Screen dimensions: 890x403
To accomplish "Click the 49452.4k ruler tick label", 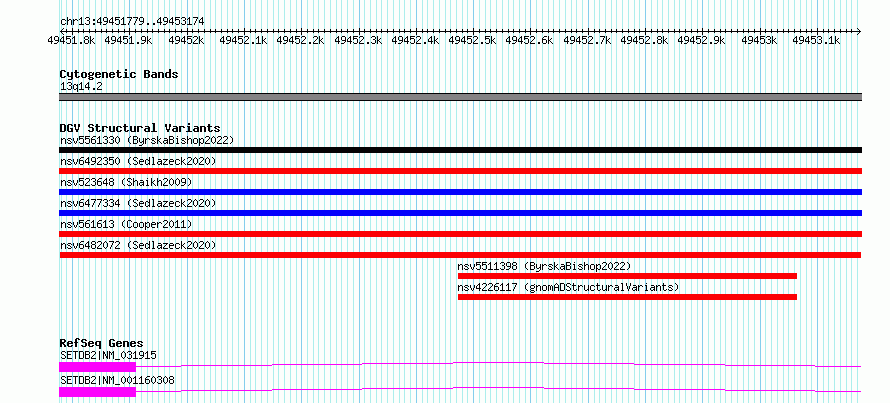I will coord(415,40).
